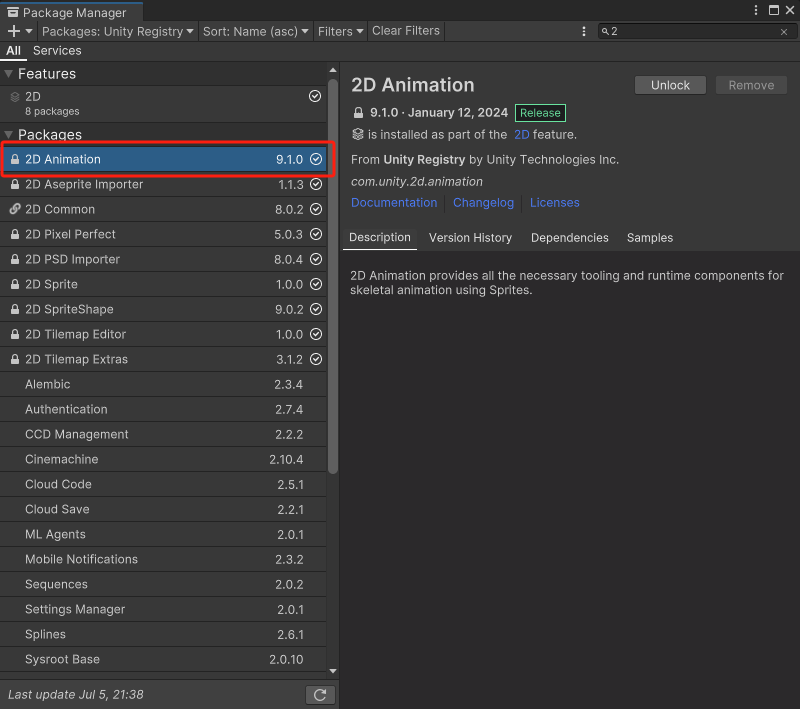Viewport: 800px width, 709px height.
Task: Select the Sequences package
Action: (163, 584)
